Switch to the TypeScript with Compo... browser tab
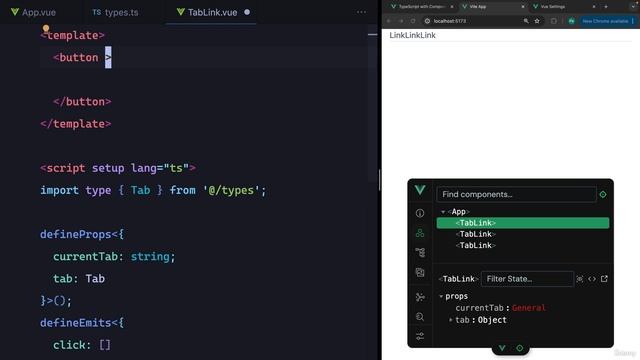640x360 pixels. point(421,7)
